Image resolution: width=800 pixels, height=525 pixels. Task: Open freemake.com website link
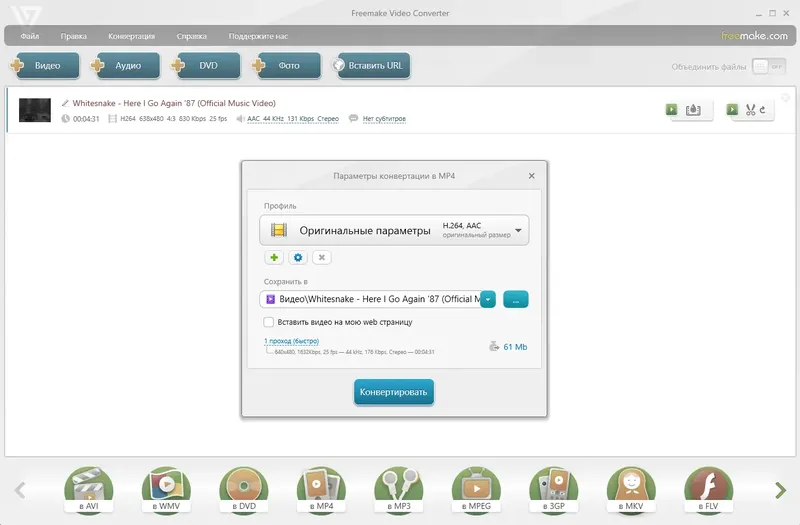pos(754,36)
